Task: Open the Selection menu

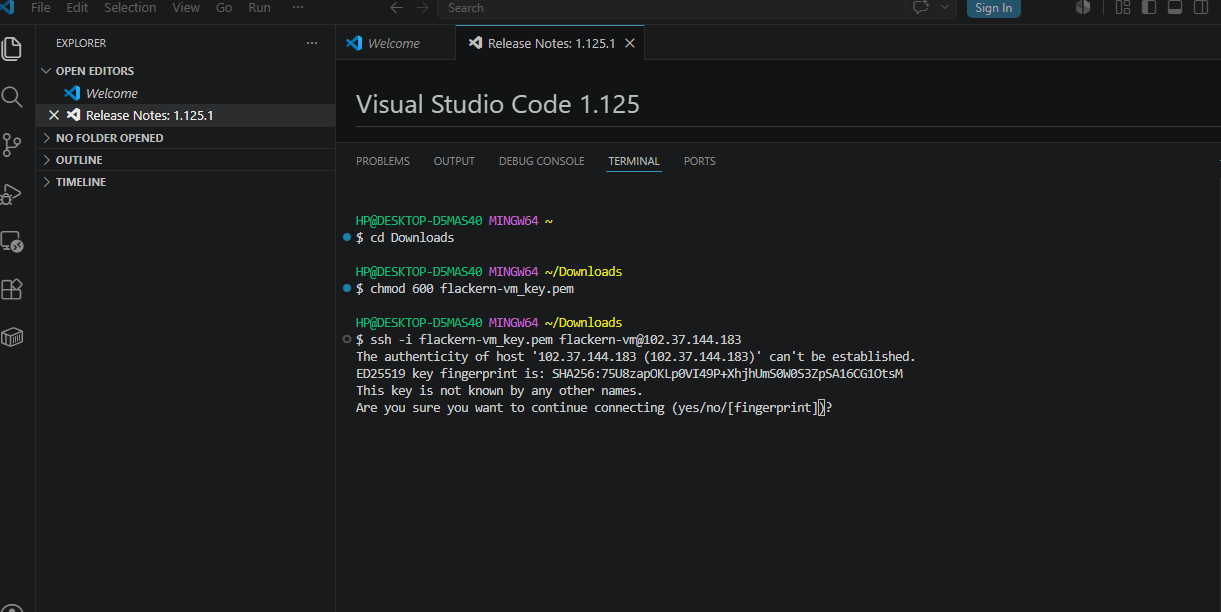Action: coord(130,8)
